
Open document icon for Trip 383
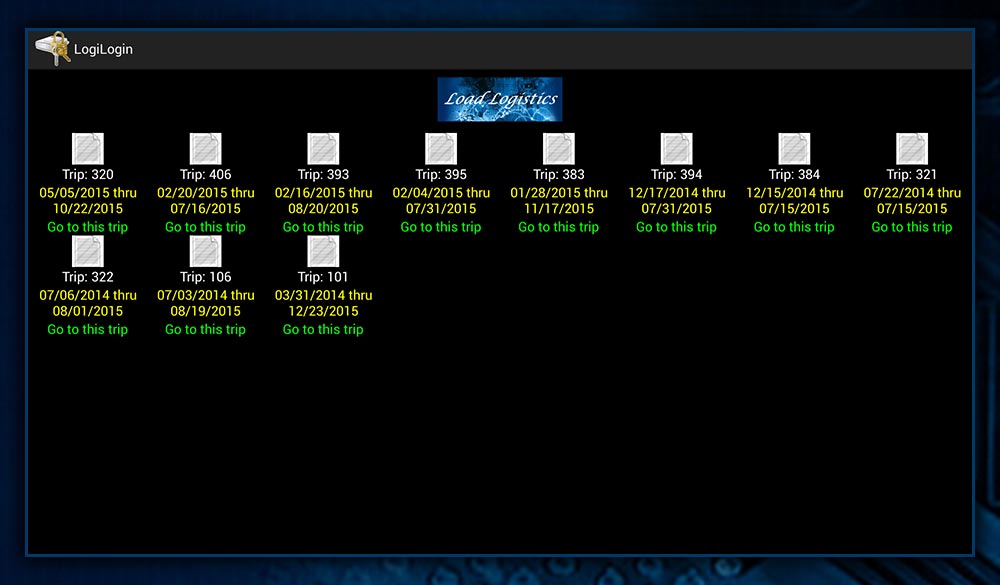559,149
